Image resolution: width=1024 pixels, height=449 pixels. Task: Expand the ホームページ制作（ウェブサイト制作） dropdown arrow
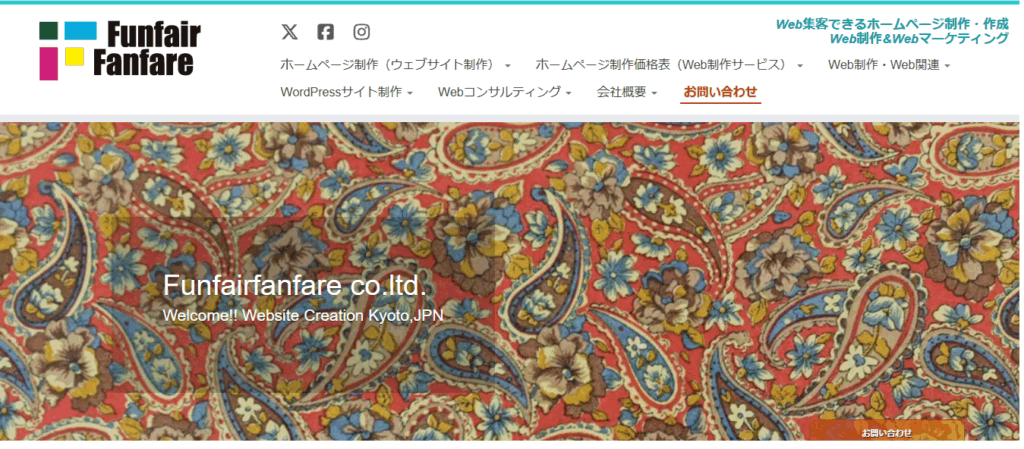pyautogui.click(x=508, y=66)
